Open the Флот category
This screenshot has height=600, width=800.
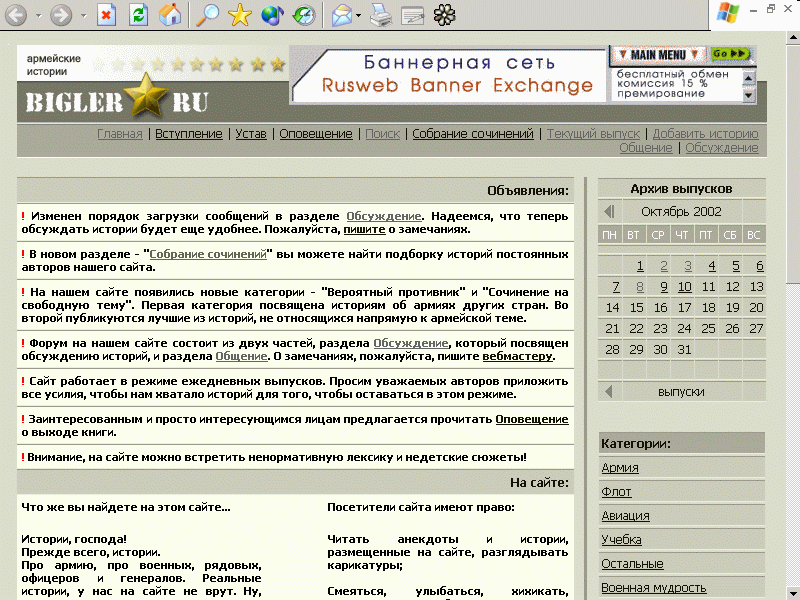[616, 492]
